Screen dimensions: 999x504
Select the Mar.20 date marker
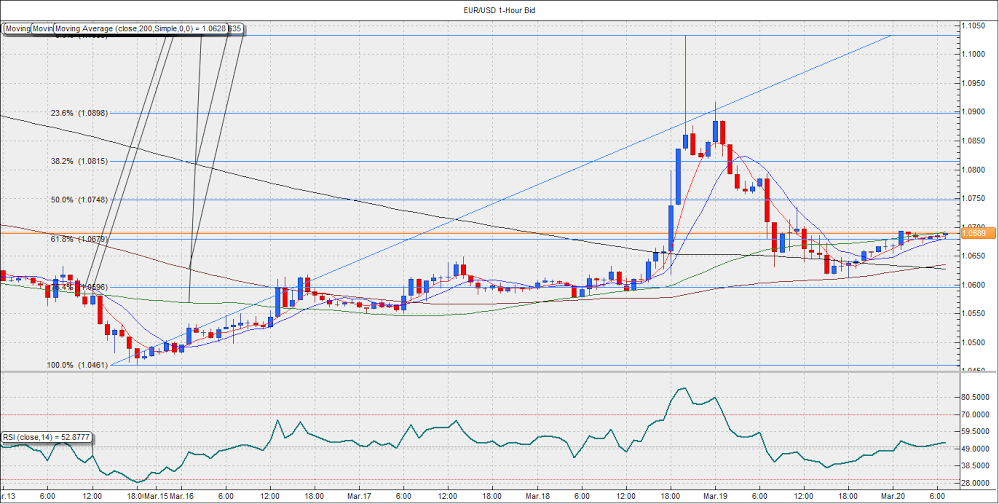[x=893, y=496]
